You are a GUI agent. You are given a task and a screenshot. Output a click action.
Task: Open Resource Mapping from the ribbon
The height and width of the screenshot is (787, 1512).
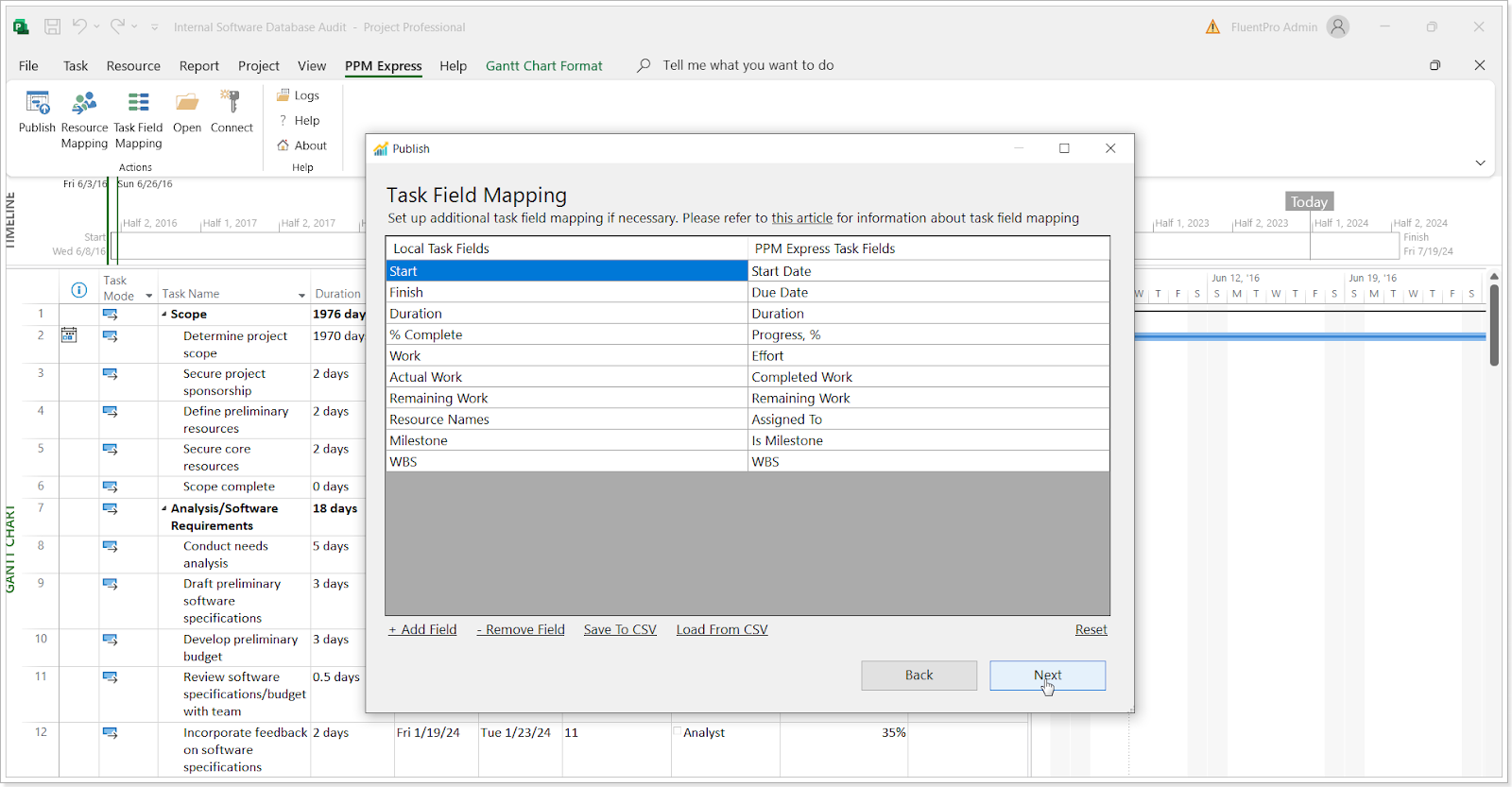84,118
